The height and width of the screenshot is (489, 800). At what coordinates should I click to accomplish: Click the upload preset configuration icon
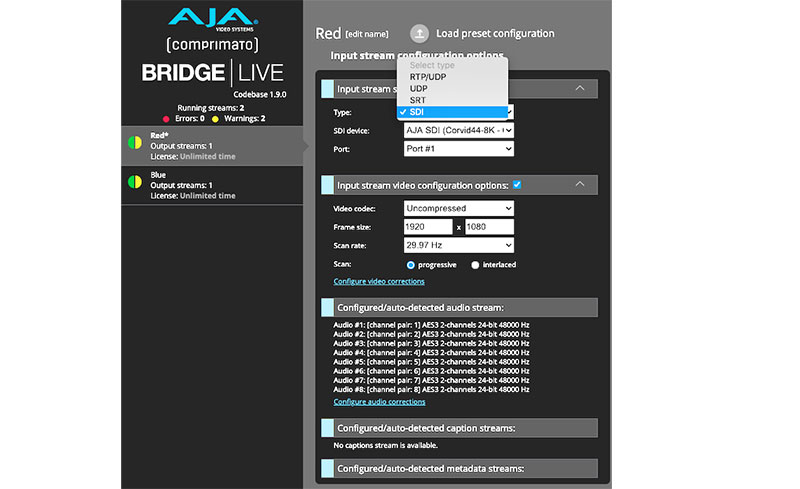tap(419, 34)
